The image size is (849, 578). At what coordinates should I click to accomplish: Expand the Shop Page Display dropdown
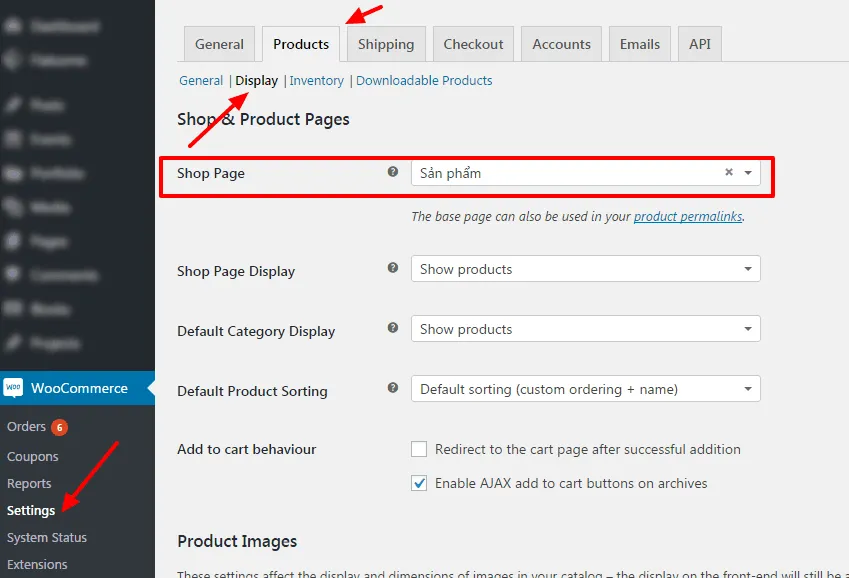pos(585,269)
